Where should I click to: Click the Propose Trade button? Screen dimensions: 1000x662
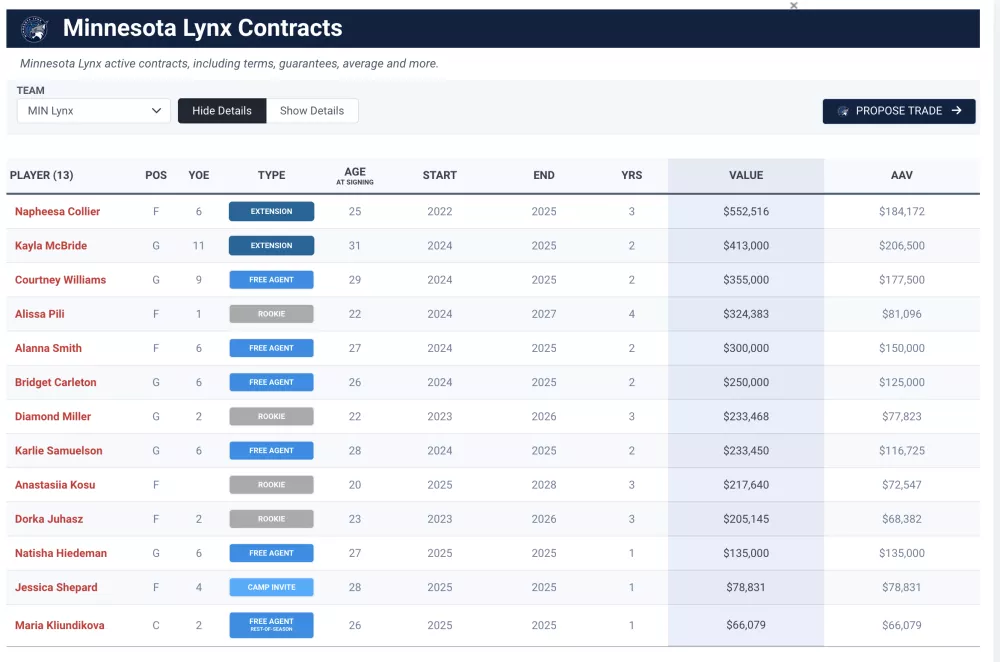click(x=899, y=111)
